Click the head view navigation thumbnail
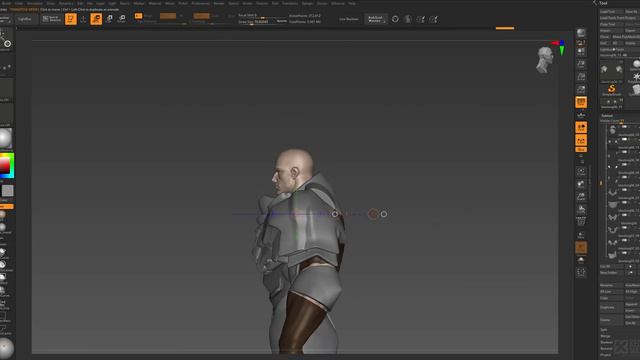 (x=544, y=60)
